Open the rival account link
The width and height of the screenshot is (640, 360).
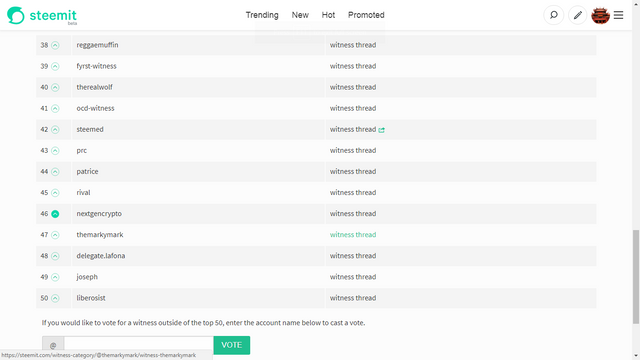click(x=83, y=193)
